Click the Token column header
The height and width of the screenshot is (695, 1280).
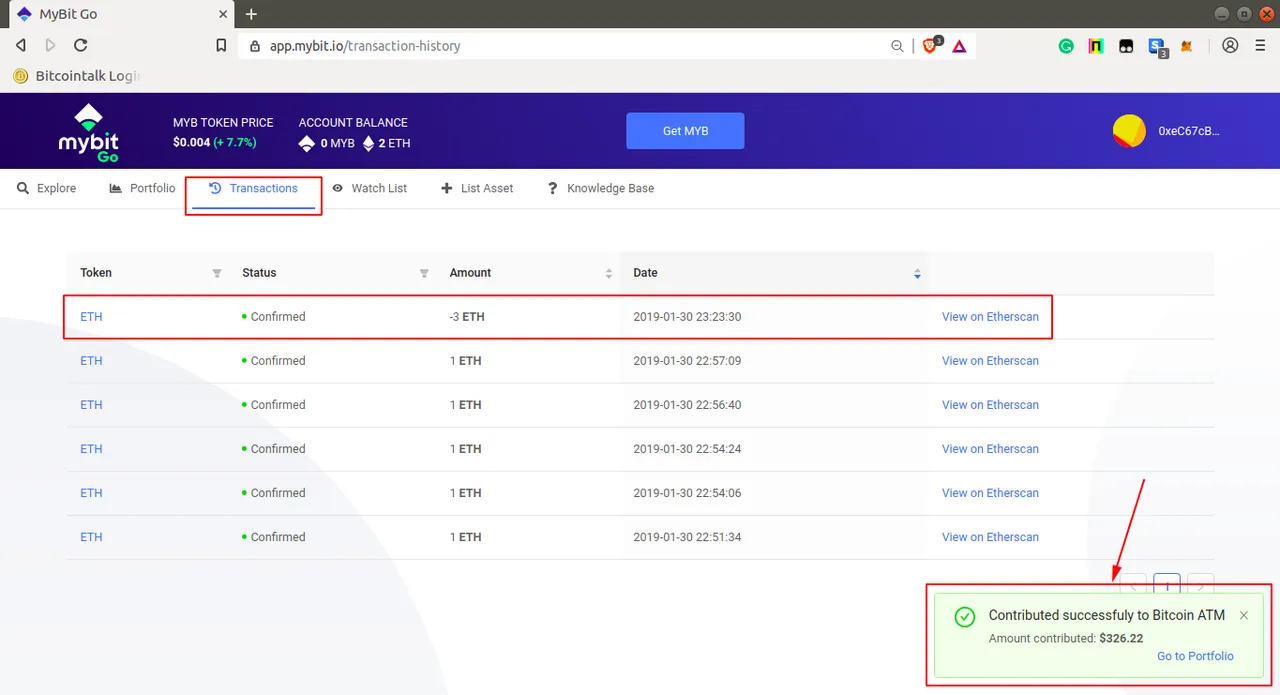96,273
